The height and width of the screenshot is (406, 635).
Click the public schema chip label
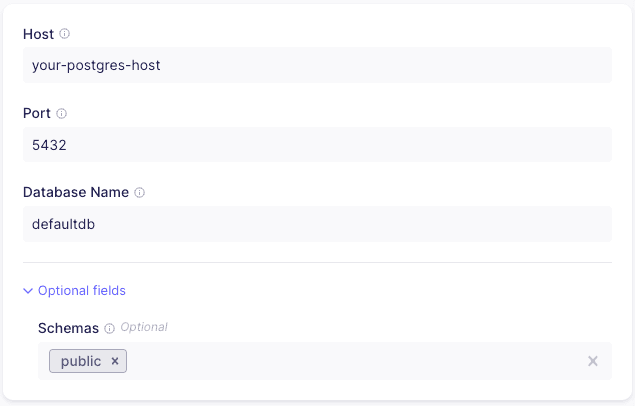pyautogui.click(x=81, y=361)
